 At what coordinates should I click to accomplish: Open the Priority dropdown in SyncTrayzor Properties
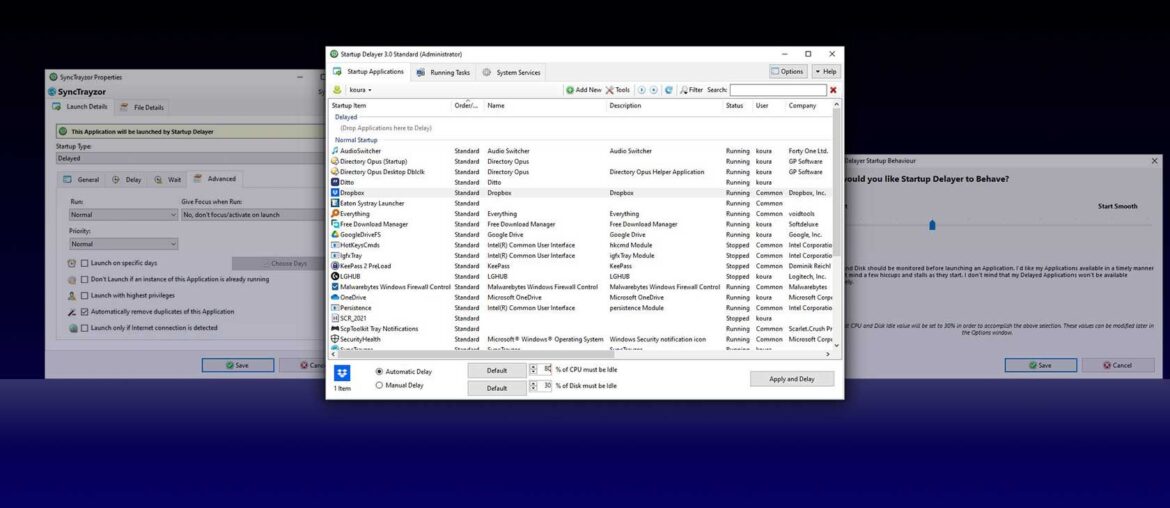click(124, 244)
